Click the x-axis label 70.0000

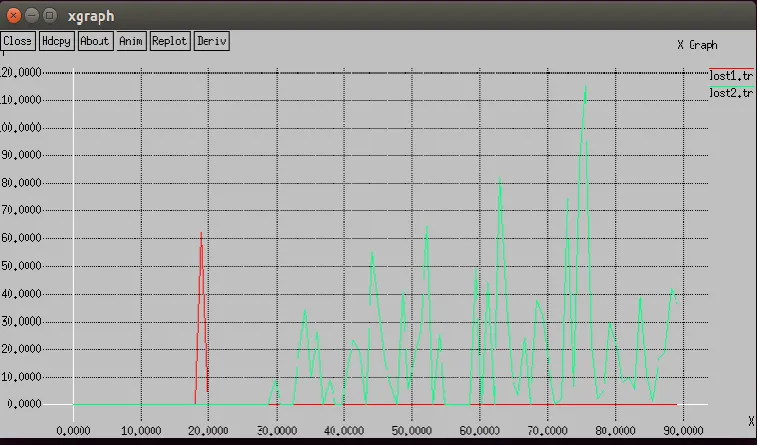click(547, 431)
